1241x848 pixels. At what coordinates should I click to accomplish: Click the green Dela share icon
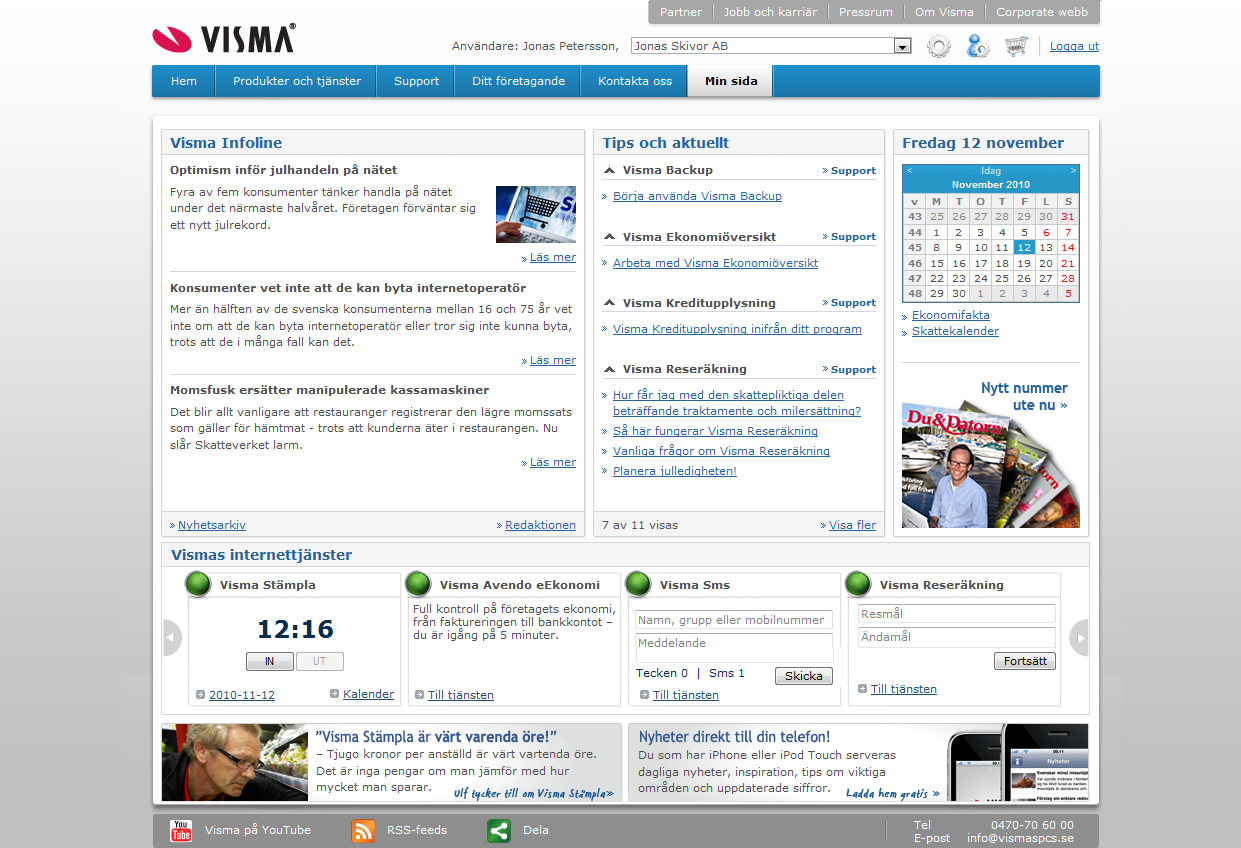click(499, 830)
